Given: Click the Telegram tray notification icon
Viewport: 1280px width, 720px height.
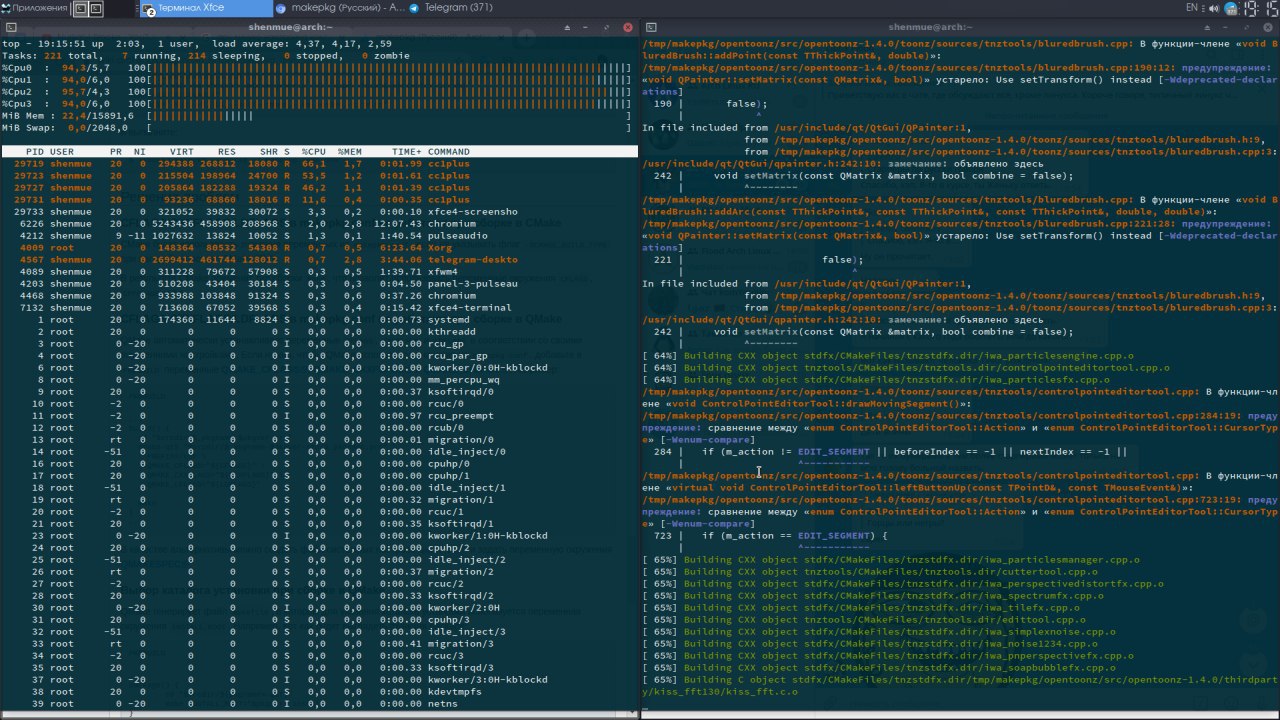Looking at the screenshot, I should (x=1229, y=8).
